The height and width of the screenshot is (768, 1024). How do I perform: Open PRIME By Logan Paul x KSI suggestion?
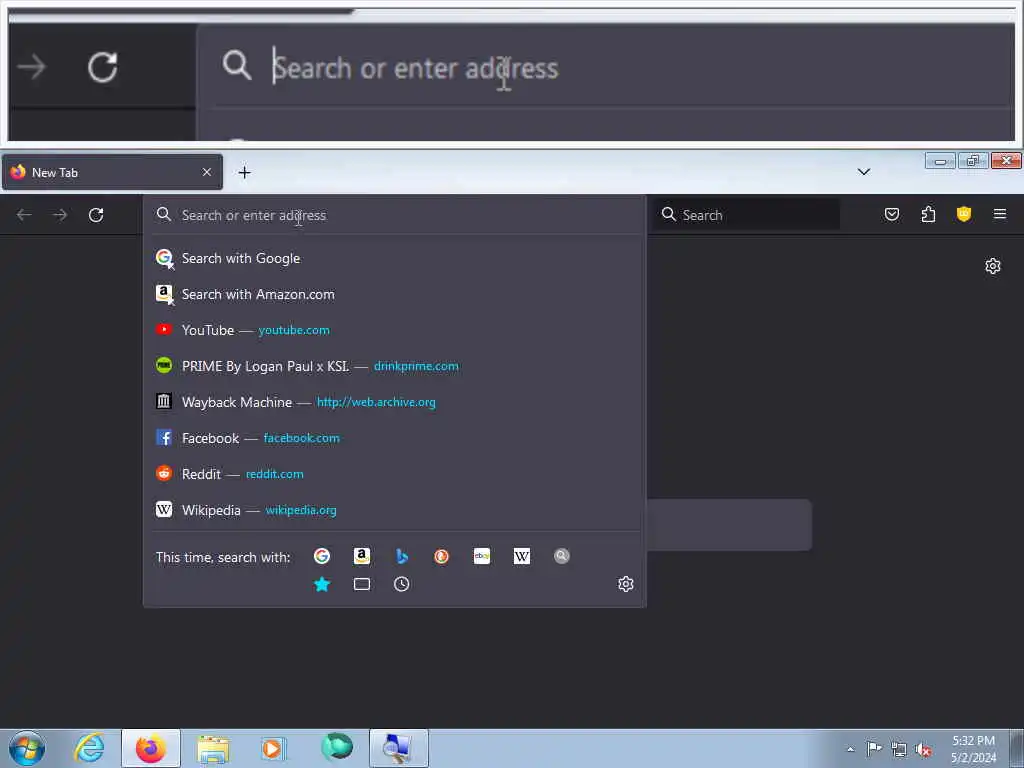coord(394,366)
